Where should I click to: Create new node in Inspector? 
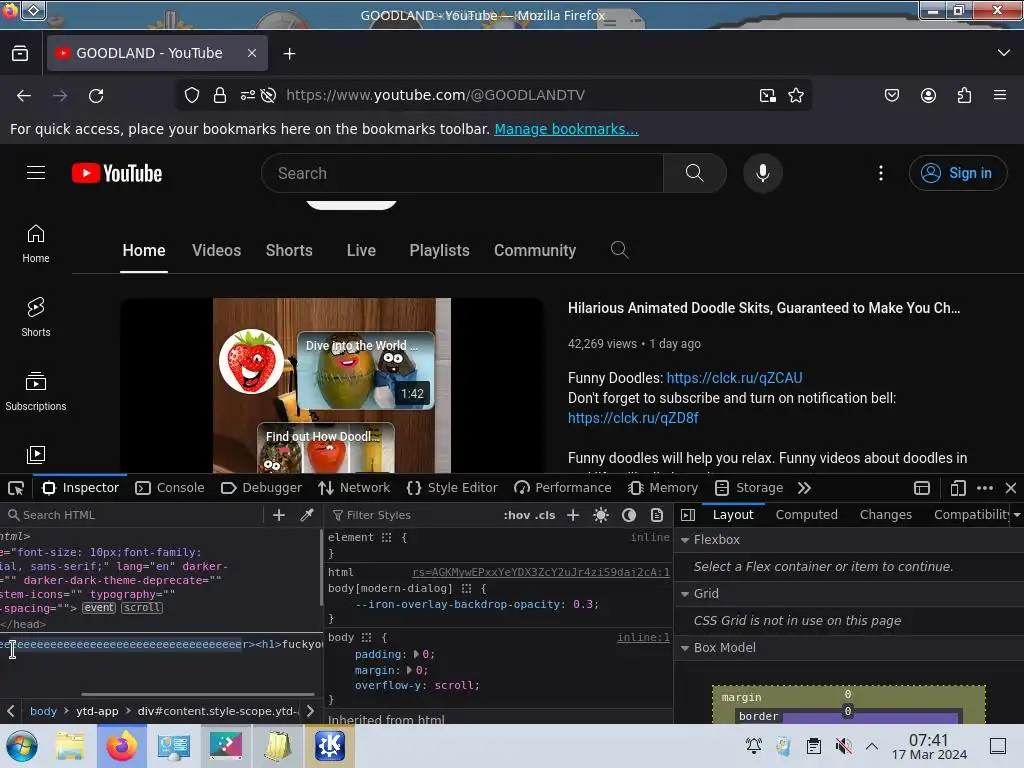click(279, 515)
